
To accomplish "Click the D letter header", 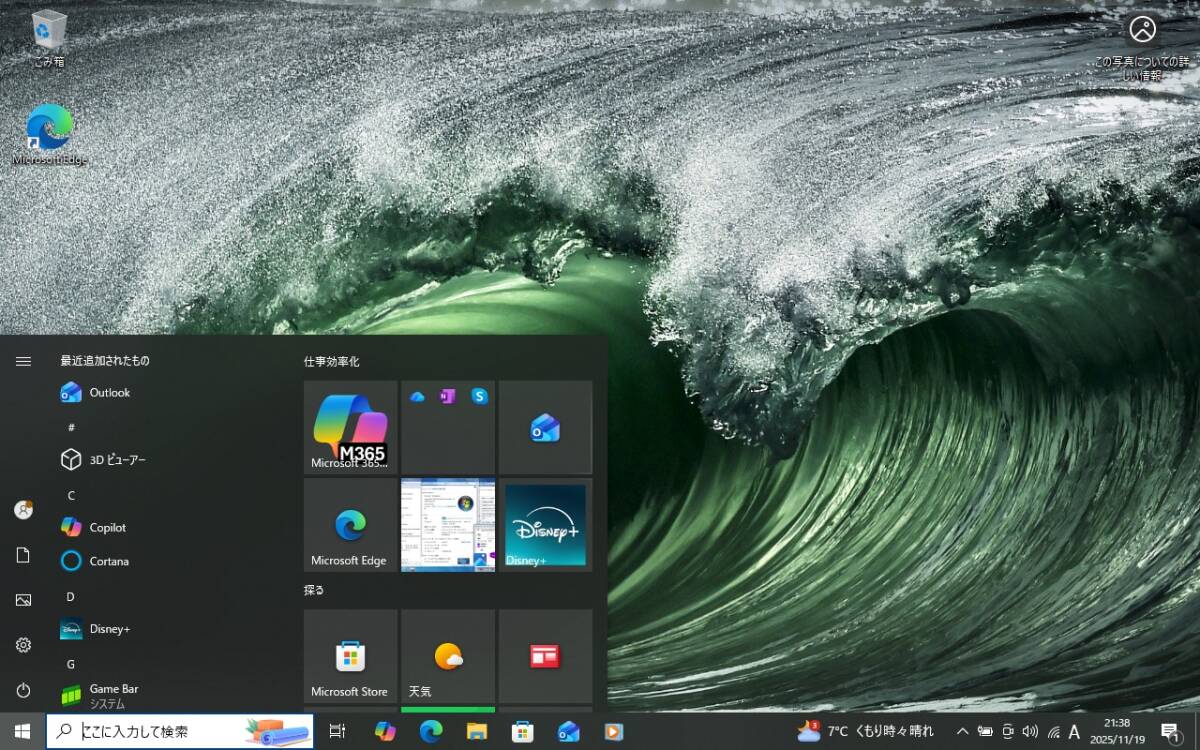I will [x=71, y=597].
